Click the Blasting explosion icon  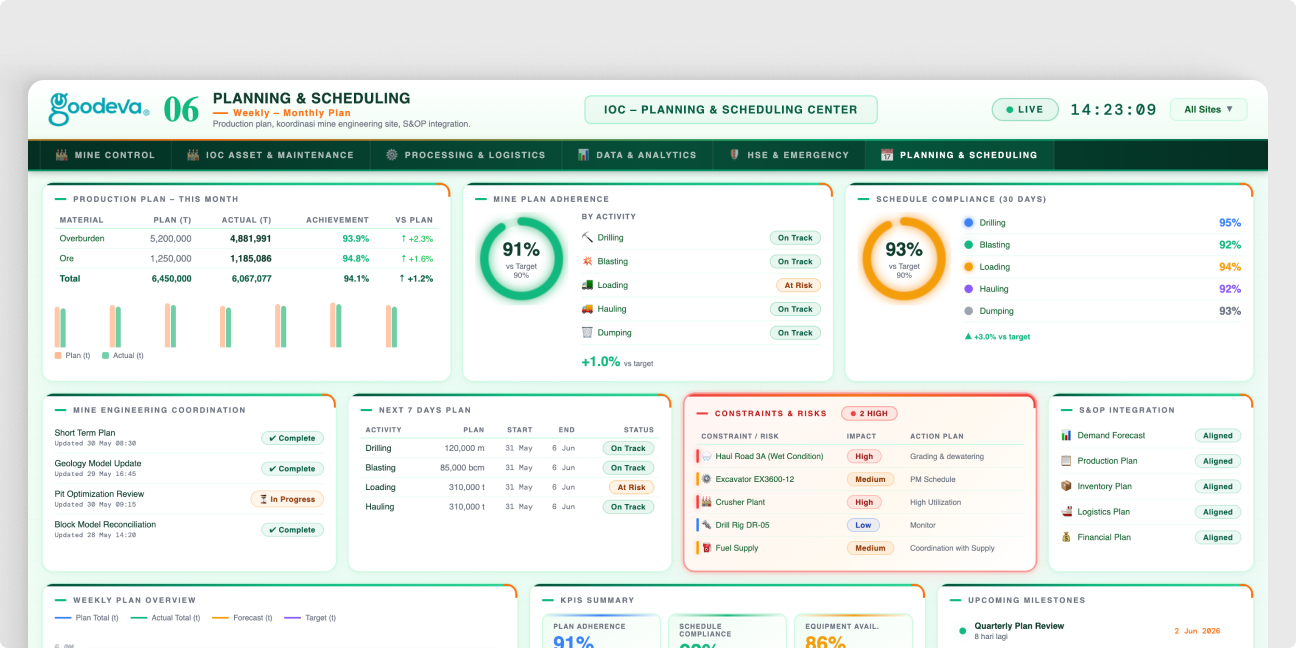pyautogui.click(x=587, y=261)
